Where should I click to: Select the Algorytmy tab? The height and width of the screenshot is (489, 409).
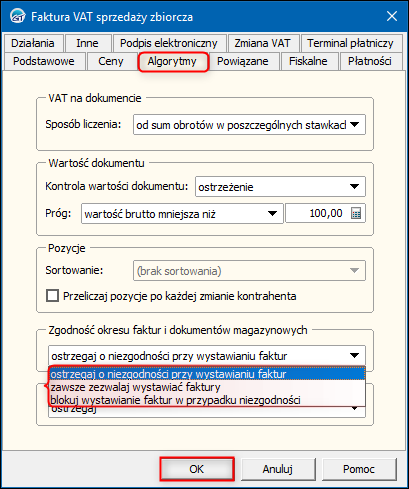click(172, 61)
